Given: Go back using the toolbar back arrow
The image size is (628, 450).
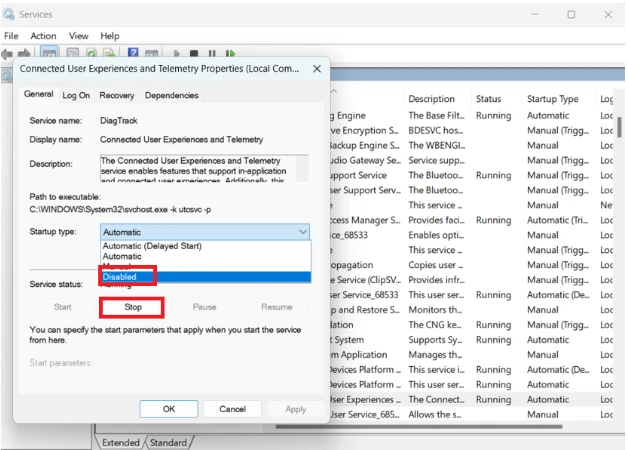Looking at the screenshot, I should point(7,53).
